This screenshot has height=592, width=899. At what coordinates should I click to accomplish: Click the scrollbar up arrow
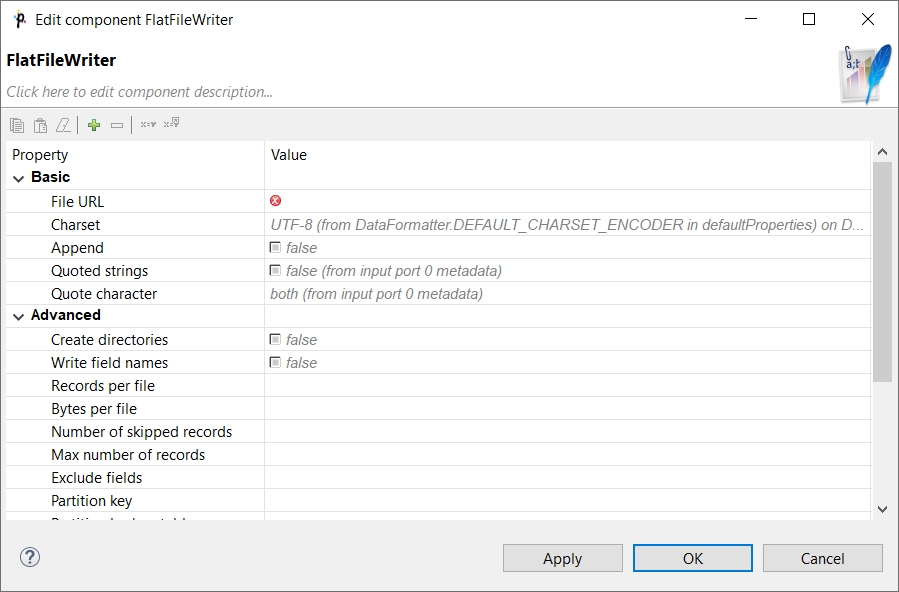882,152
